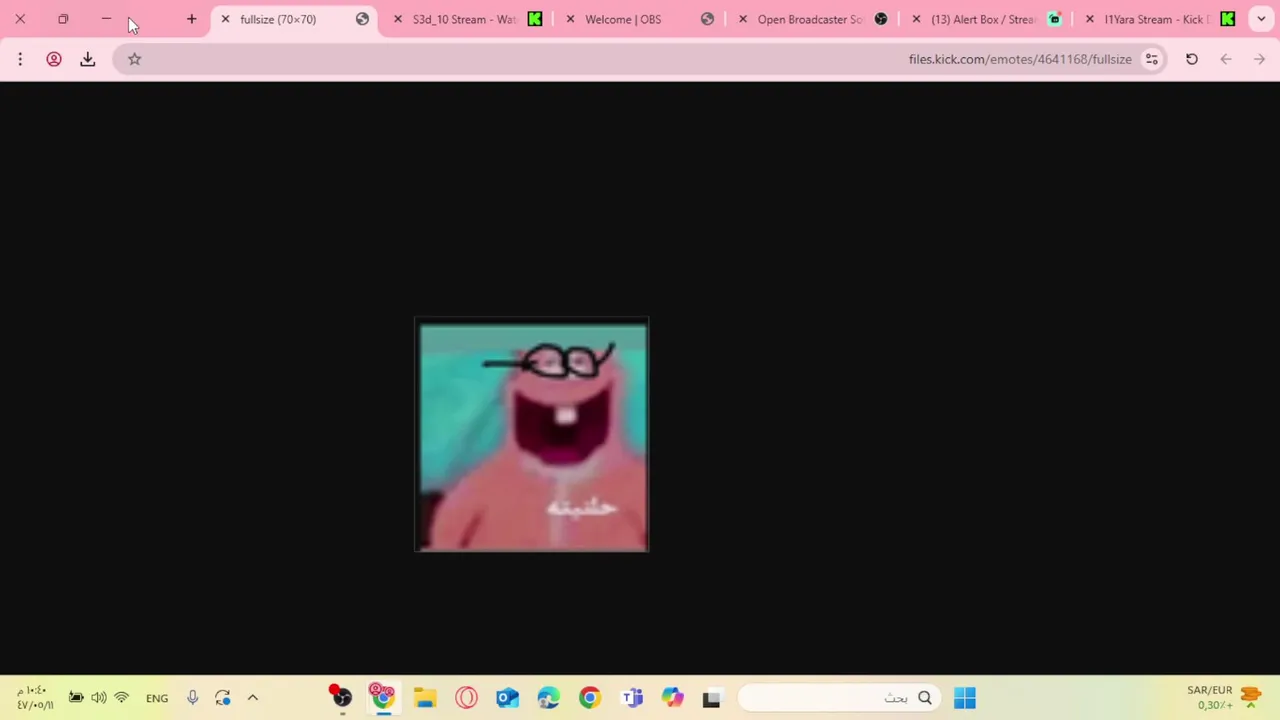
Task: Go back with the arrow beside reload
Action: 1226,59
